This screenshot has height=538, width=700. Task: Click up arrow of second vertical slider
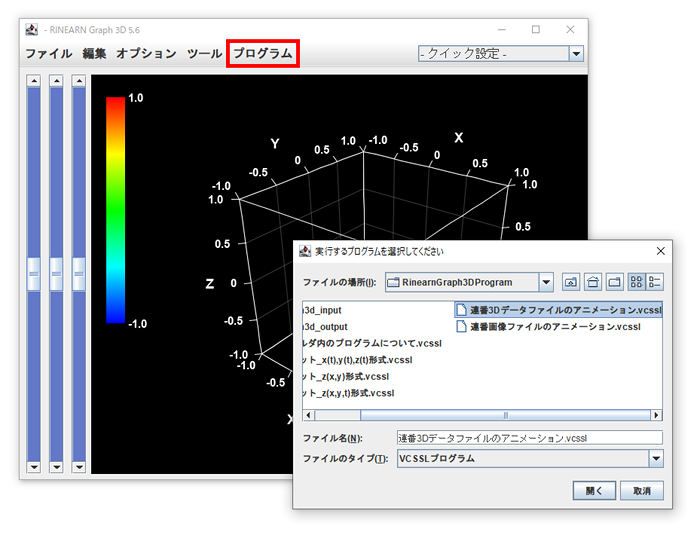pyautogui.click(x=56, y=81)
